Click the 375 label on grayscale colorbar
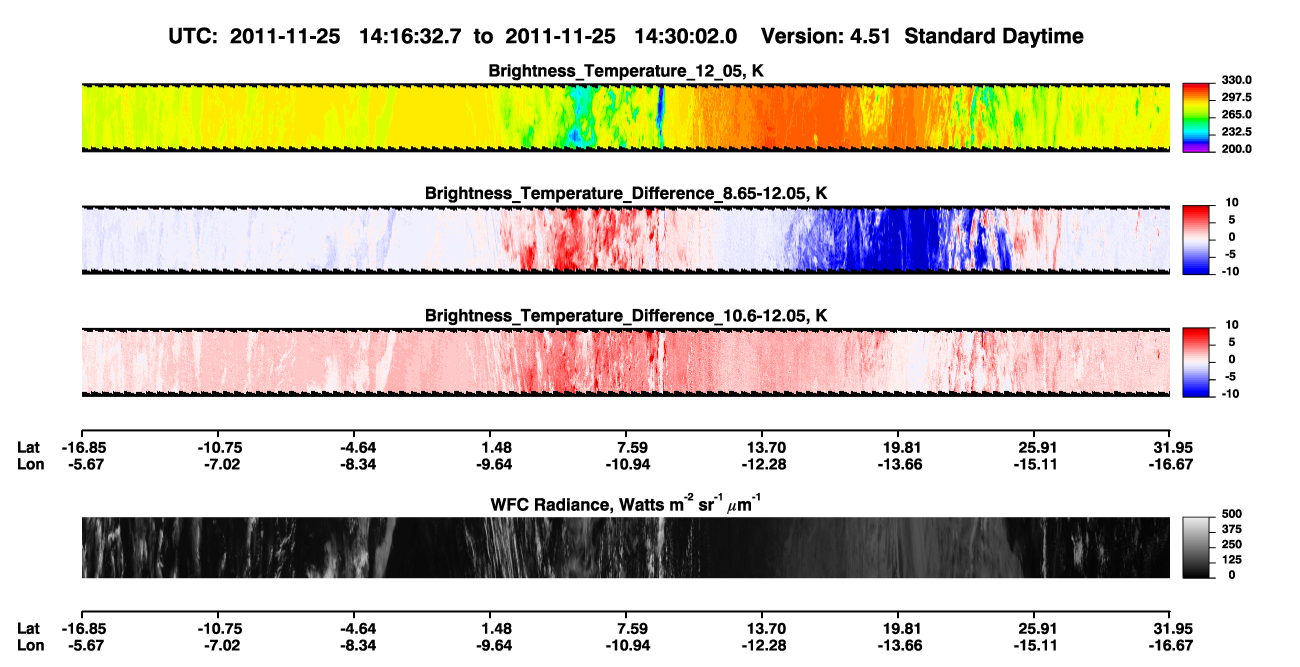This screenshot has height=667, width=1300. point(1231,531)
